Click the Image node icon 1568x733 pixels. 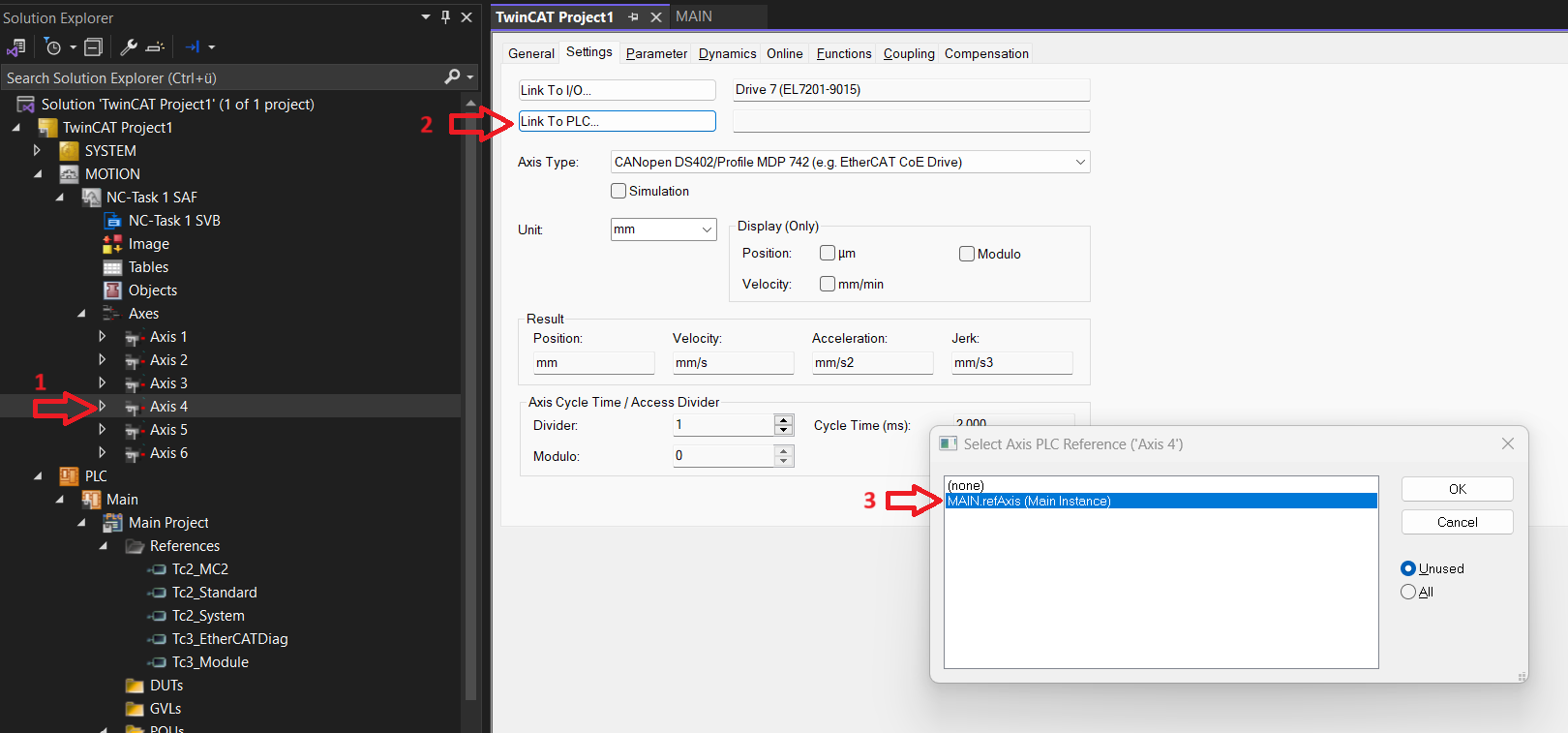pos(112,244)
